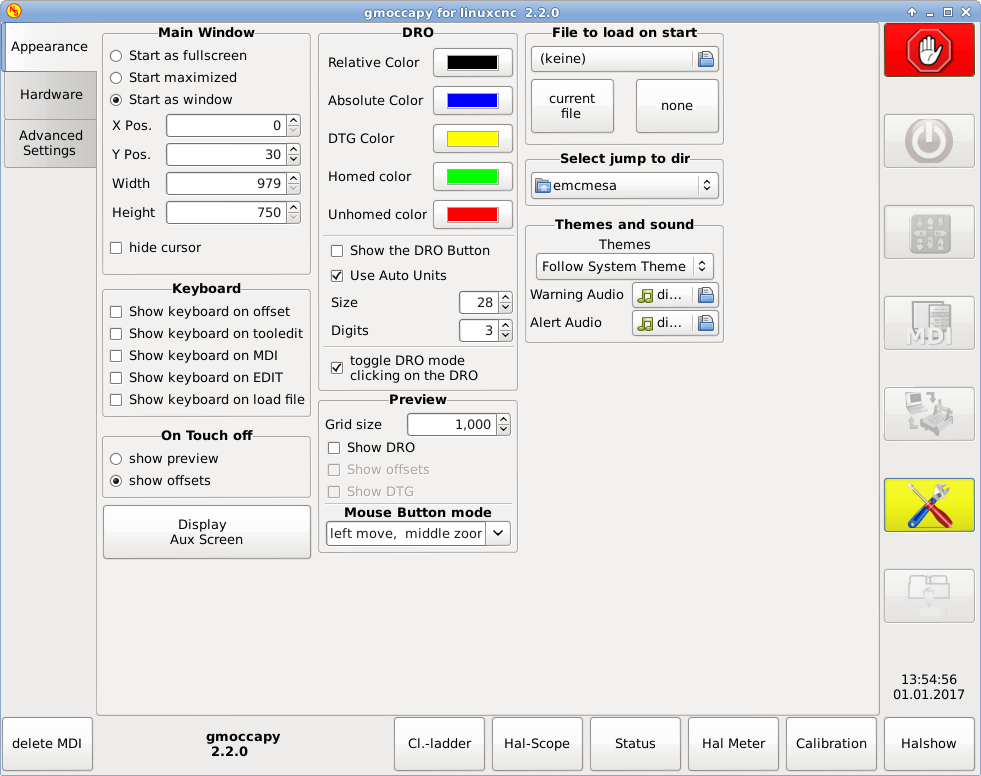Launch Halshow
981x776 pixels.
click(x=929, y=743)
